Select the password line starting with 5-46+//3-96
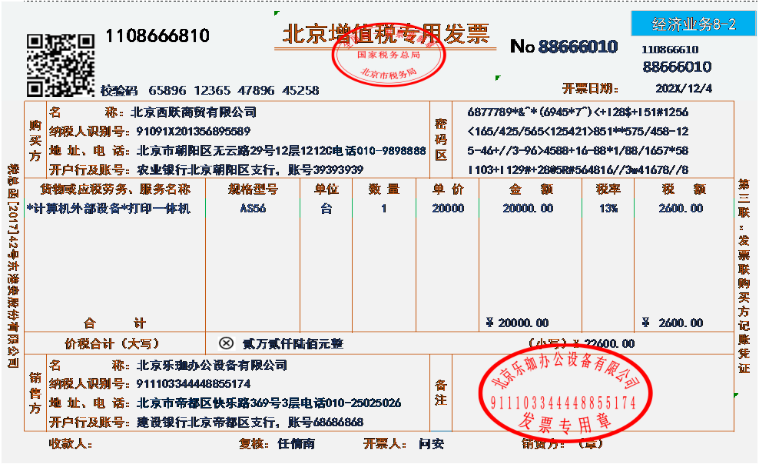Image resolution: width=759 pixels, height=464 pixels. click(x=578, y=151)
